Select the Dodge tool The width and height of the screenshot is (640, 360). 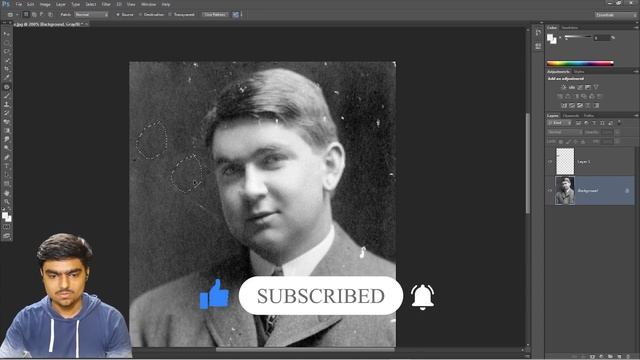click(x=7, y=148)
